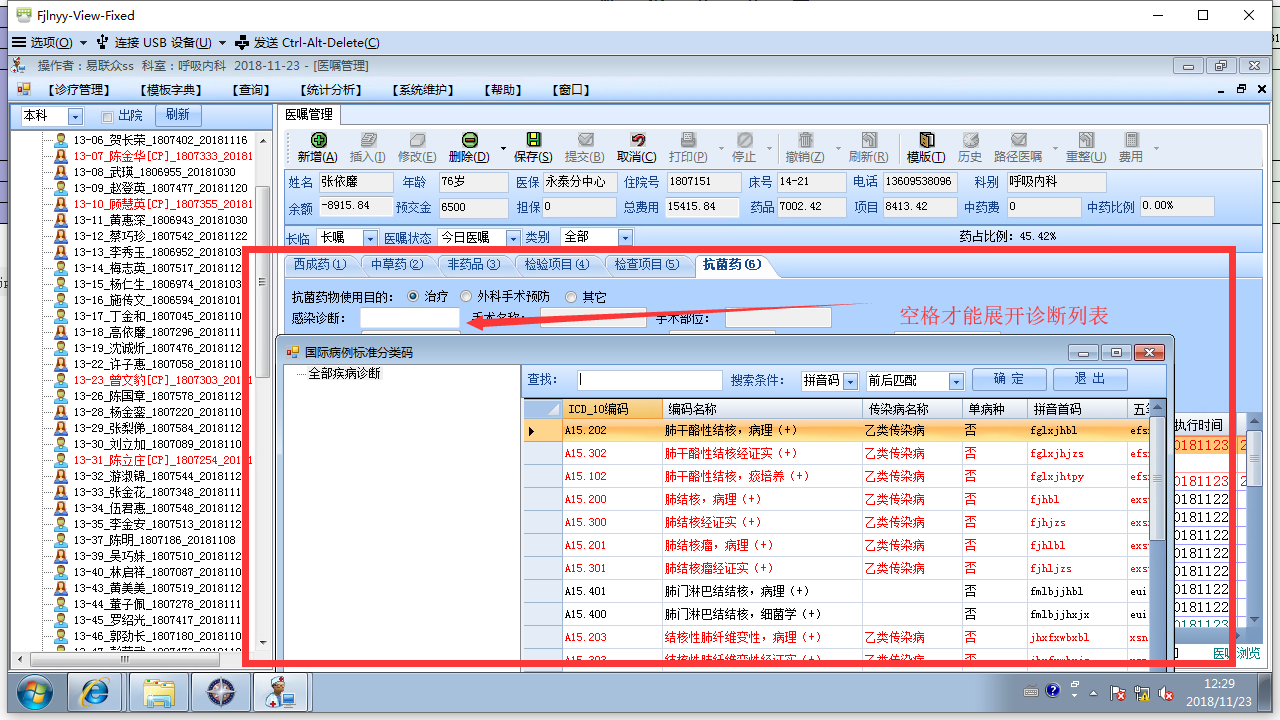Switch to the 检查项目 tab
Viewport: 1280px width, 720px height.
pyautogui.click(x=647, y=265)
